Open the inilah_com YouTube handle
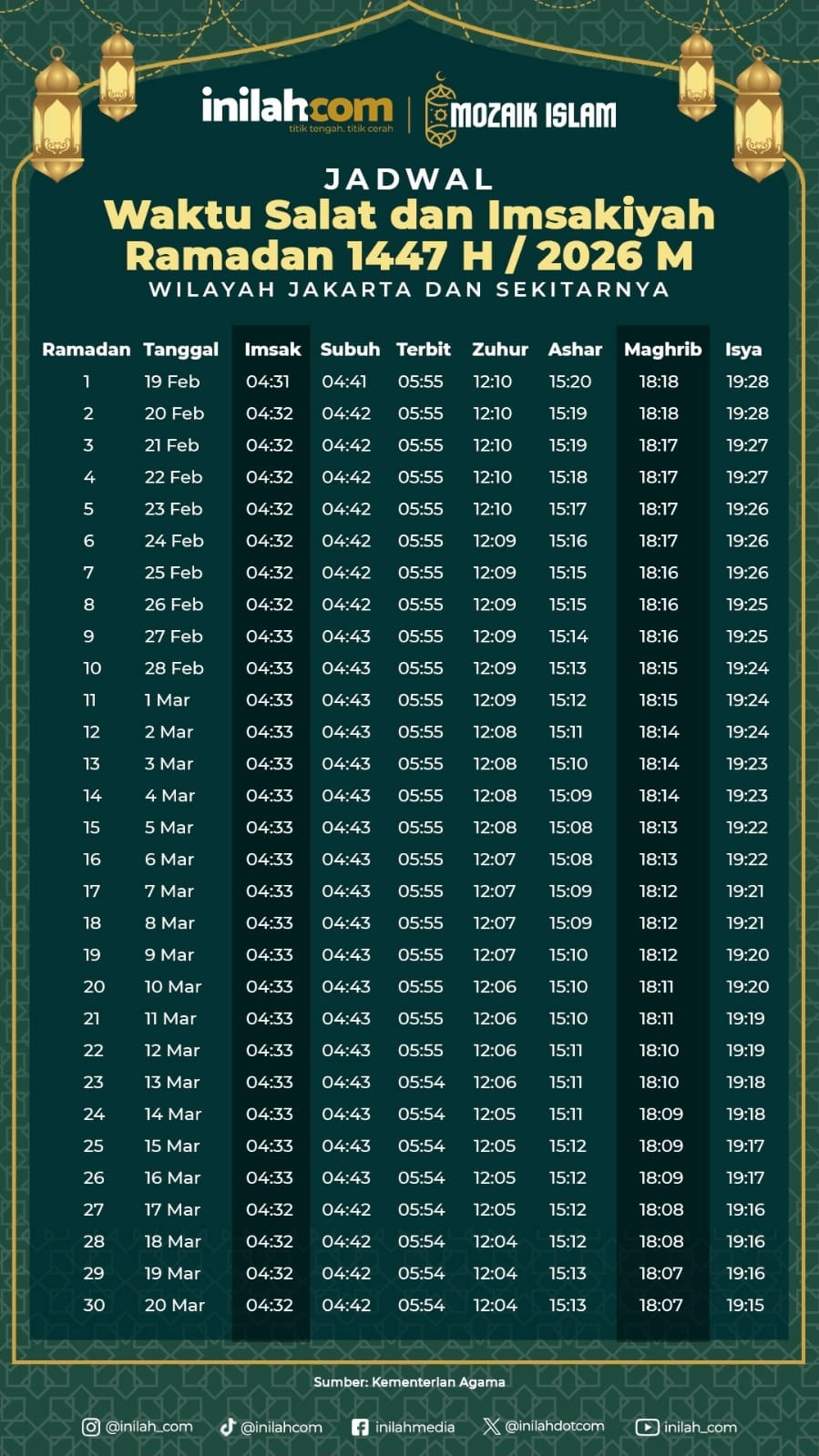819x1456 pixels. pos(701,1427)
